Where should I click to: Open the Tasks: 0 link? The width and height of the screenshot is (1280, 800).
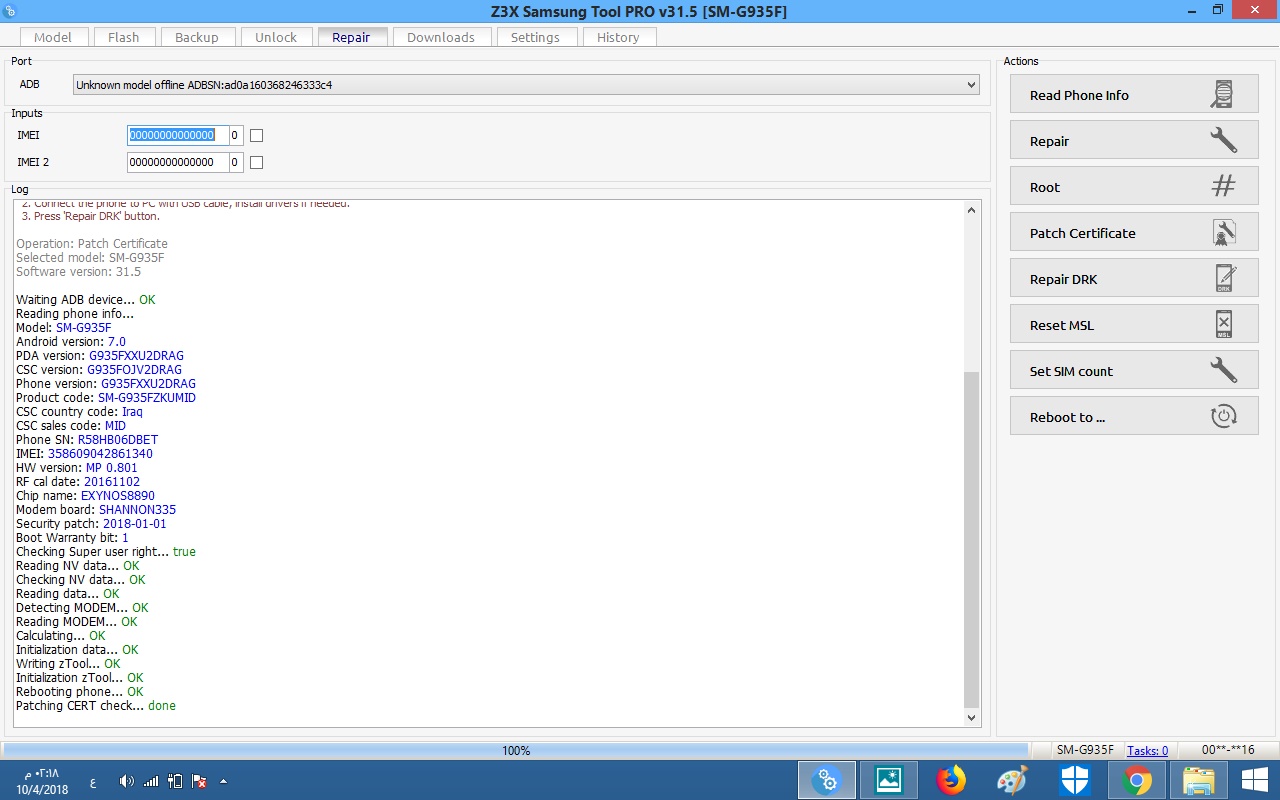click(x=1147, y=750)
